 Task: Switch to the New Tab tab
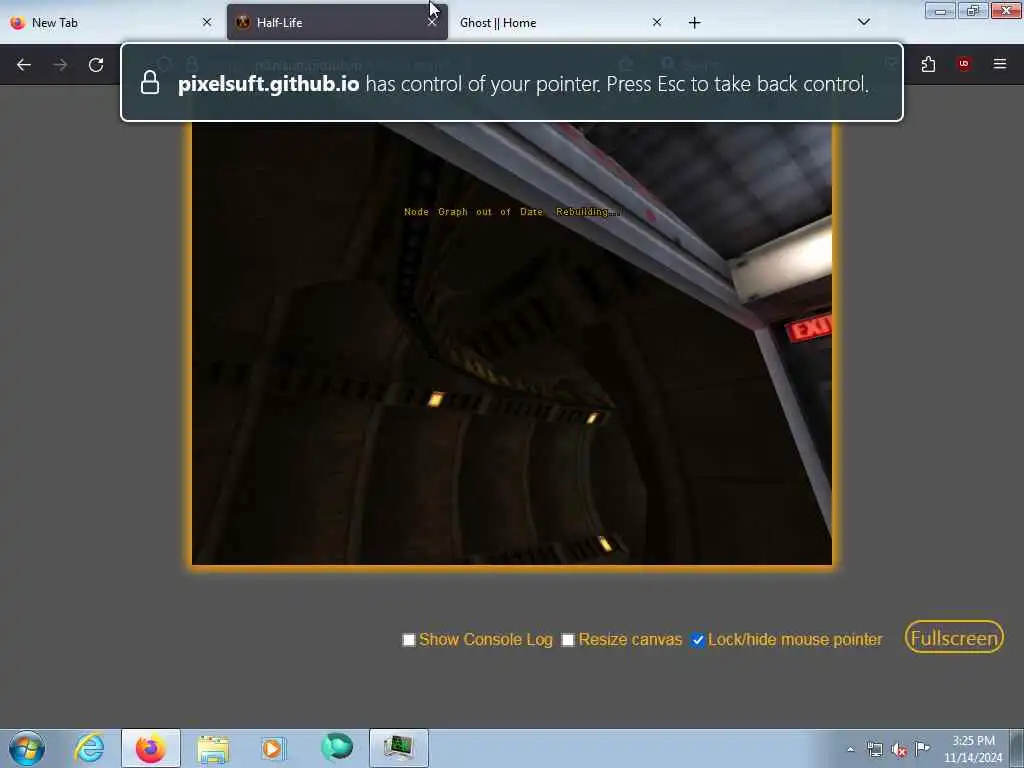pyautogui.click(x=112, y=23)
